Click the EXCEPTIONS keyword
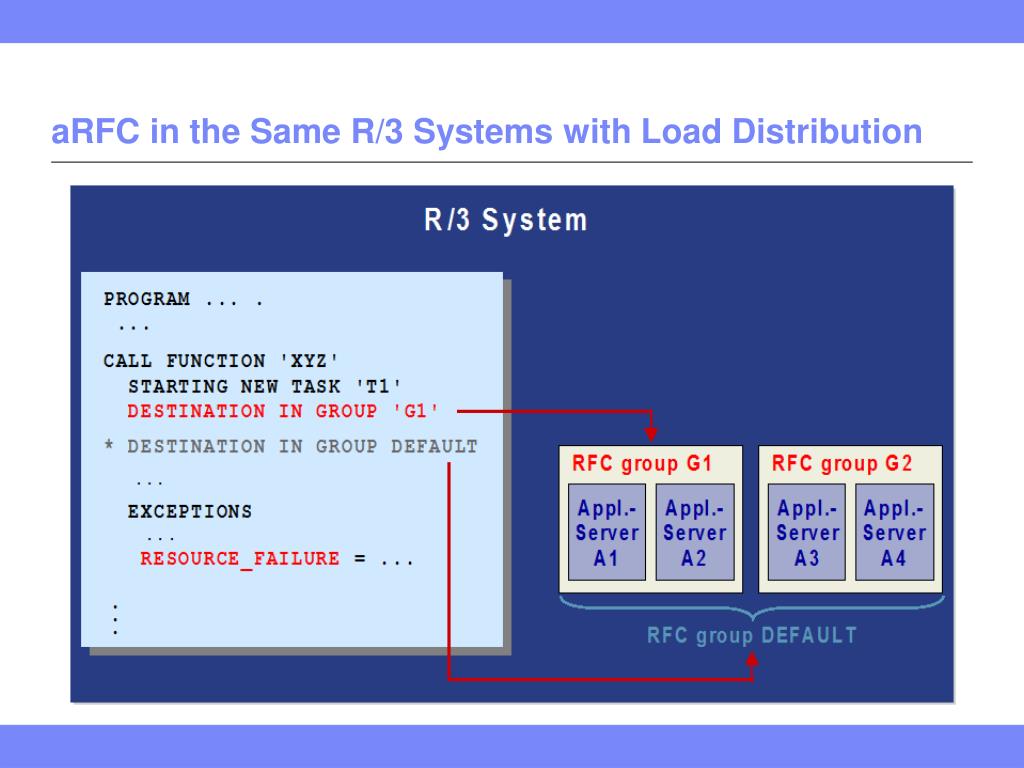This screenshot has height=768, width=1024. (190, 511)
